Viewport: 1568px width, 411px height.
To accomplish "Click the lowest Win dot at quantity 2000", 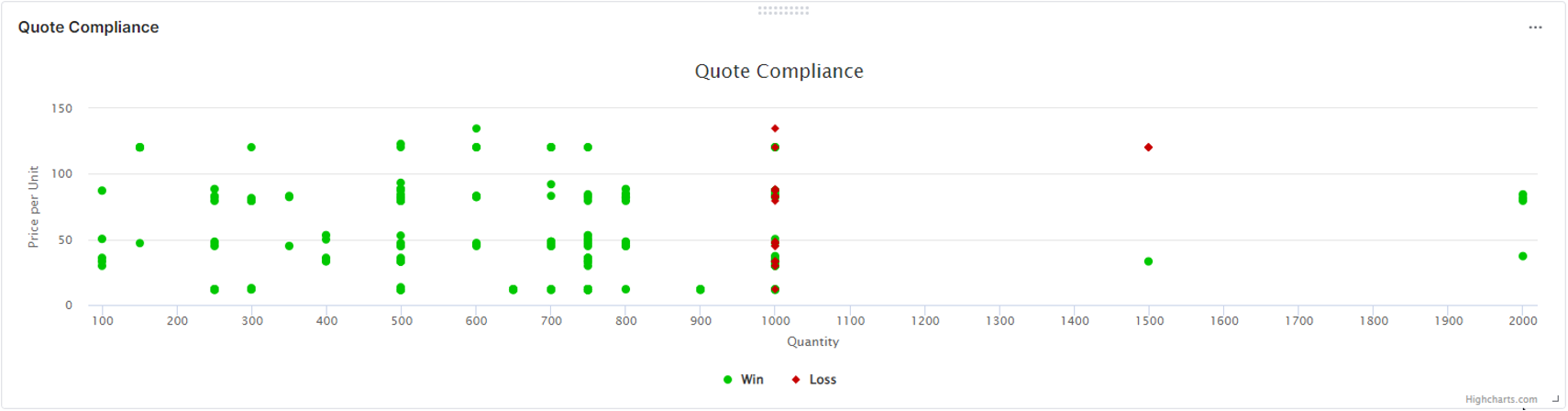I will tap(1522, 256).
